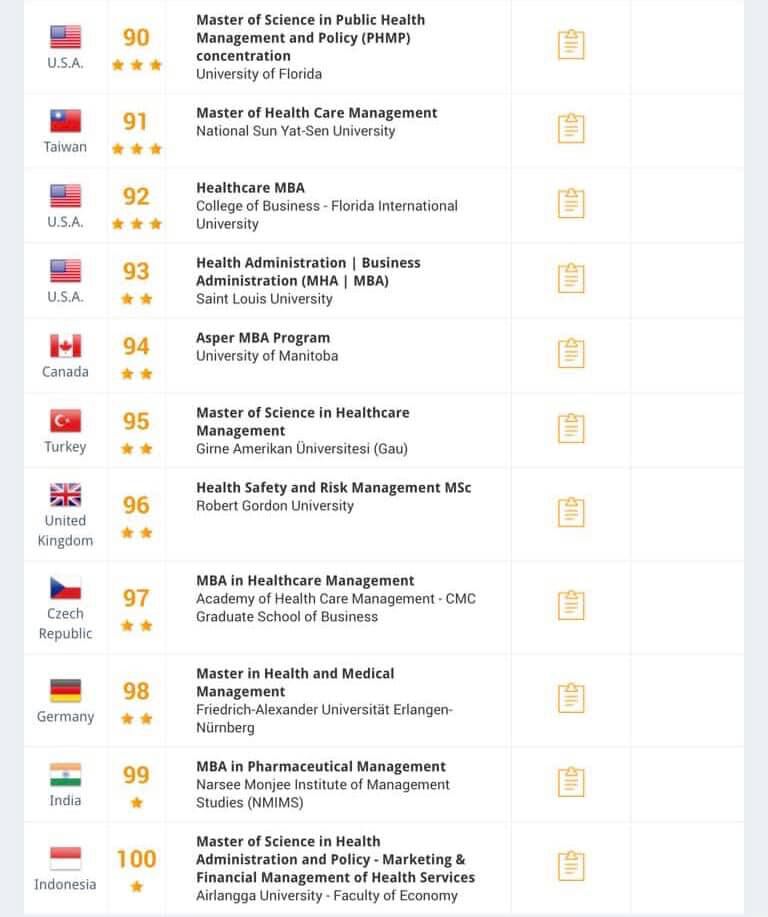Click the three-star rating under rank 92
Image resolution: width=768 pixels, height=917 pixels.
136,224
